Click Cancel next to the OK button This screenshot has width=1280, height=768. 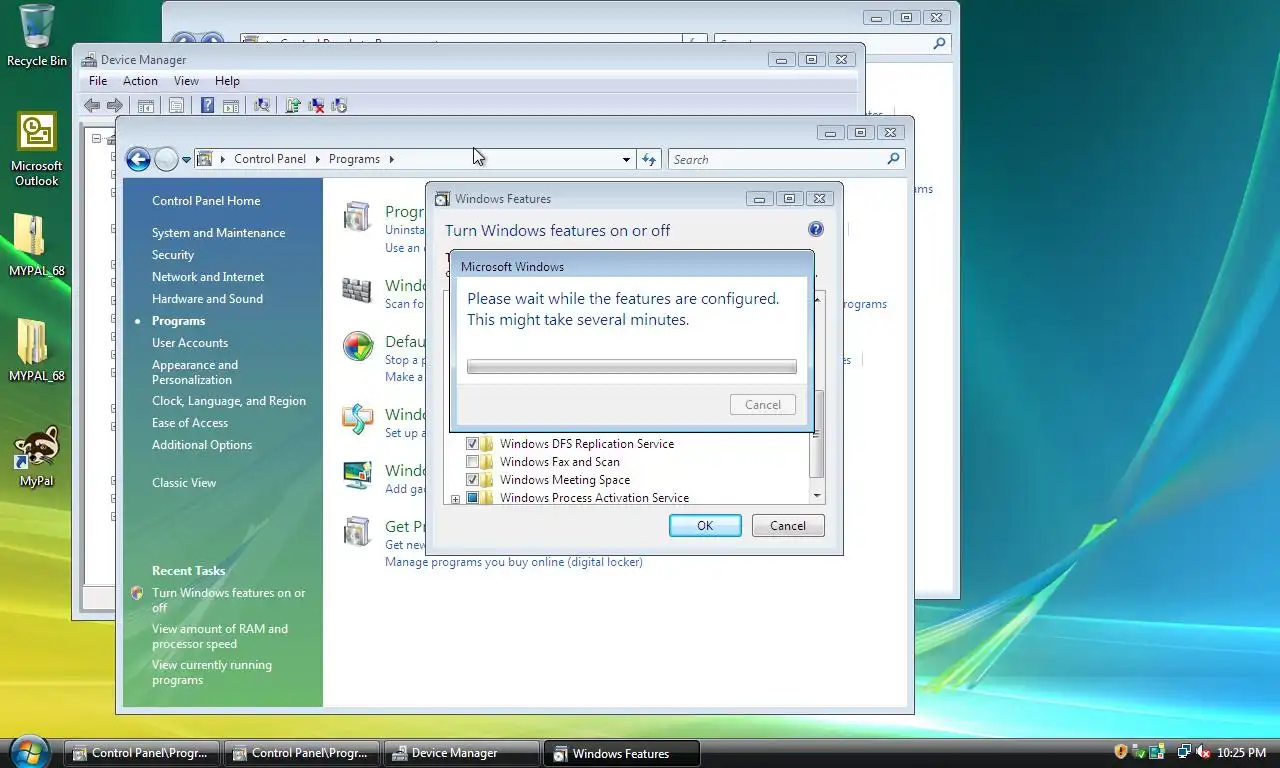point(788,526)
